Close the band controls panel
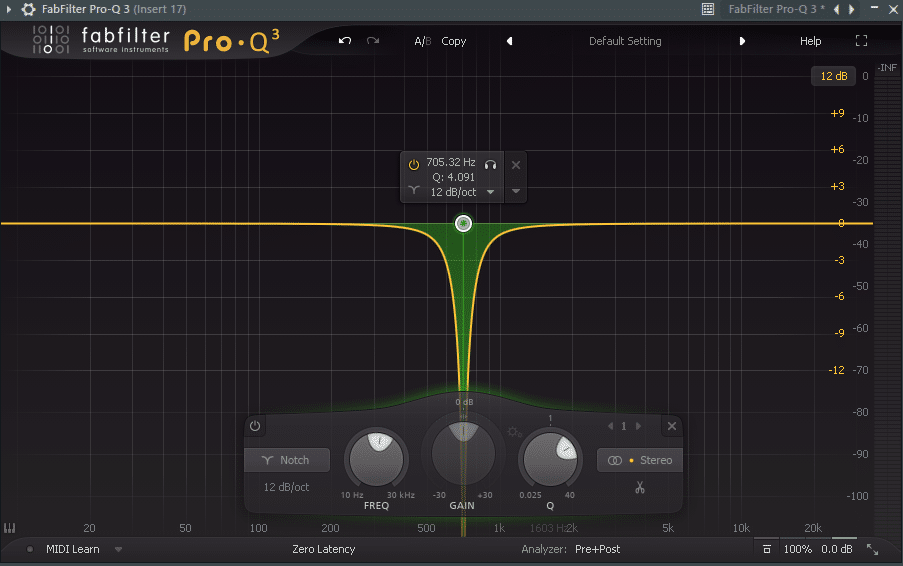Screen dimensions: 903x566 (x=671, y=426)
